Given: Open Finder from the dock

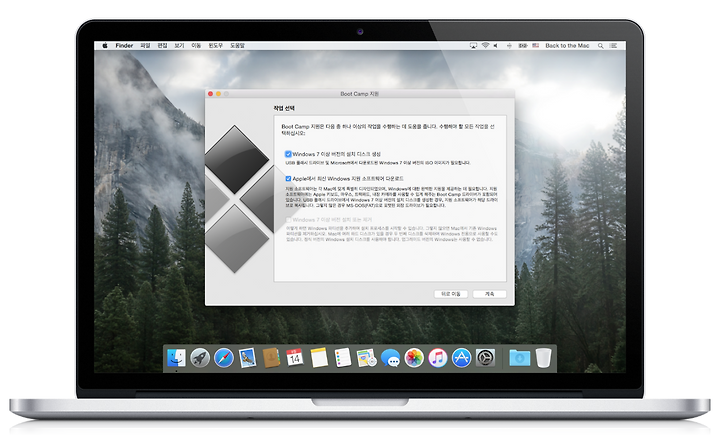Looking at the screenshot, I should tap(176, 358).
